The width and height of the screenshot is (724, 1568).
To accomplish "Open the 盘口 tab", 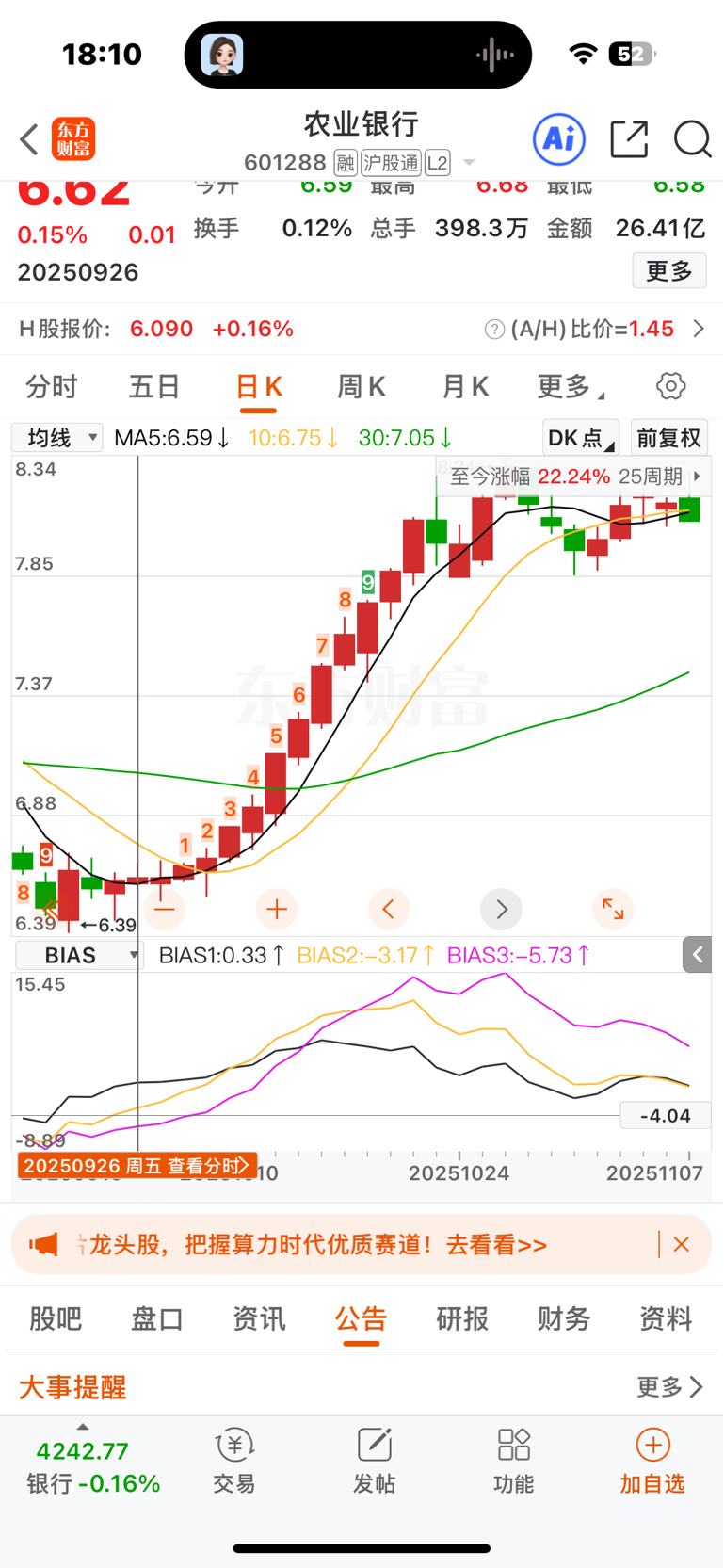I will point(157,1318).
